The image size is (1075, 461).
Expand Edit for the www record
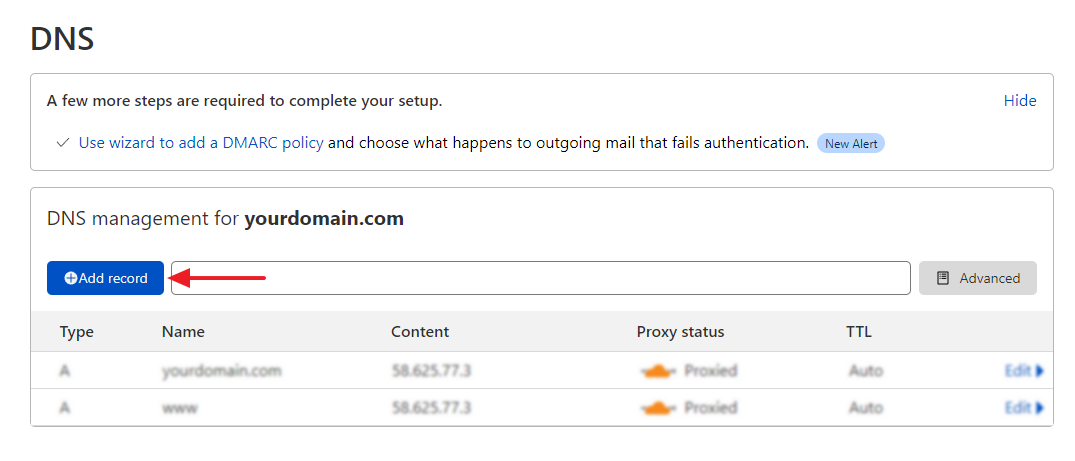click(x=1024, y=407)
